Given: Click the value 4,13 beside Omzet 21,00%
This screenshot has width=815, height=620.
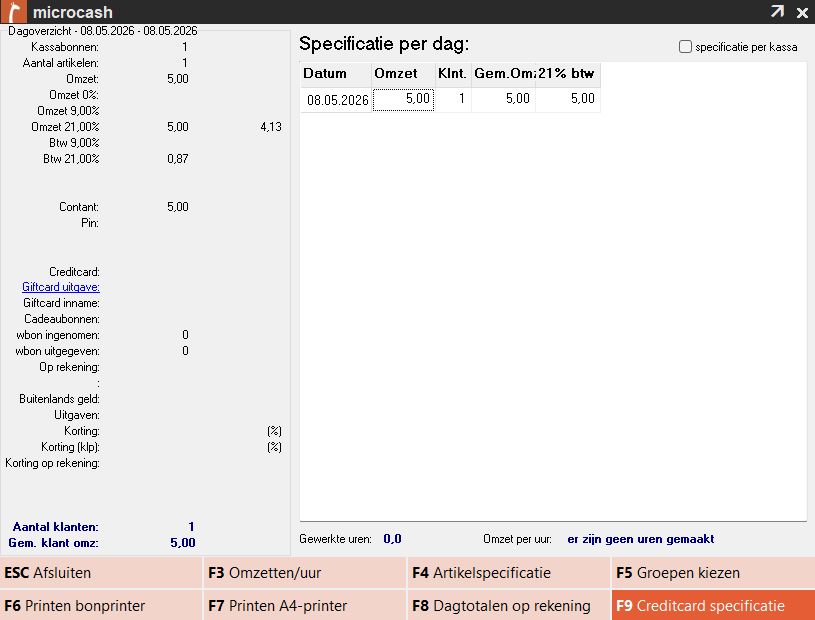Looking at the screenshot, I should click(x=271, y=127).
